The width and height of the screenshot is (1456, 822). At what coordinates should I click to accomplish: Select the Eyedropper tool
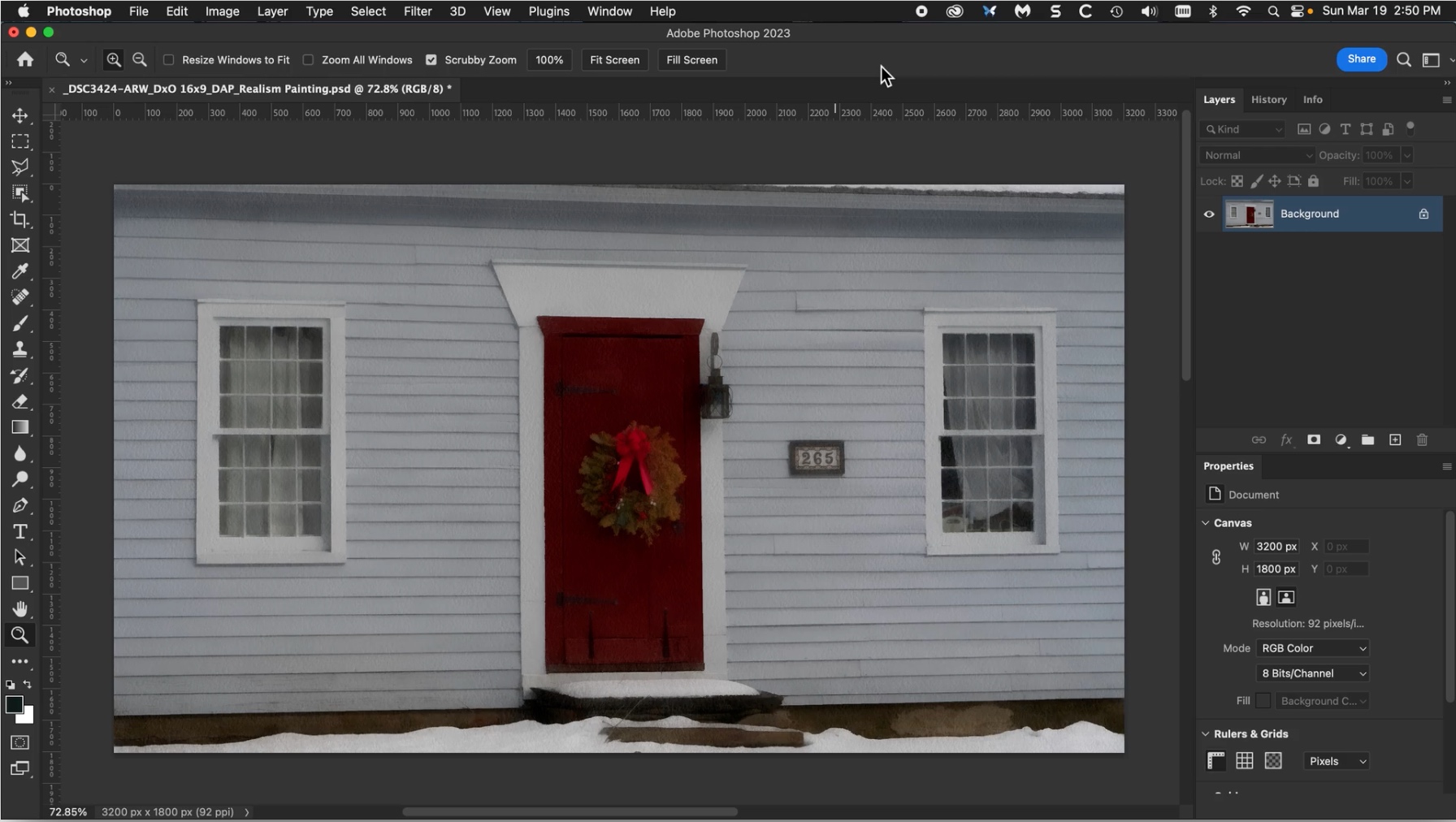coord(20,271)
